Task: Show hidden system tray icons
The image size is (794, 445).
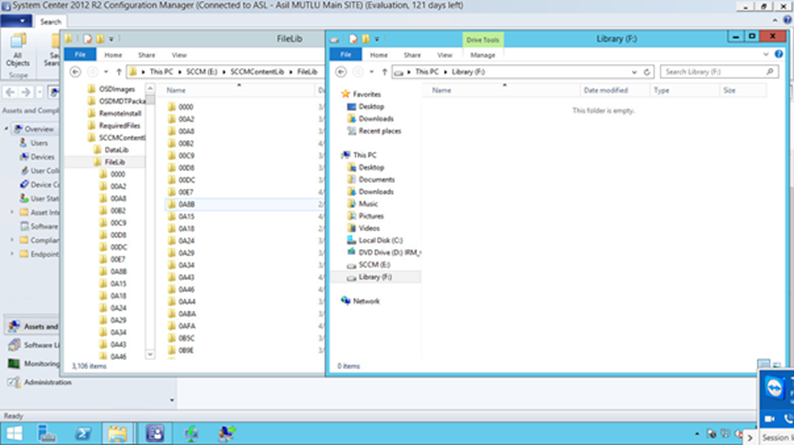Action: point(697,434)
